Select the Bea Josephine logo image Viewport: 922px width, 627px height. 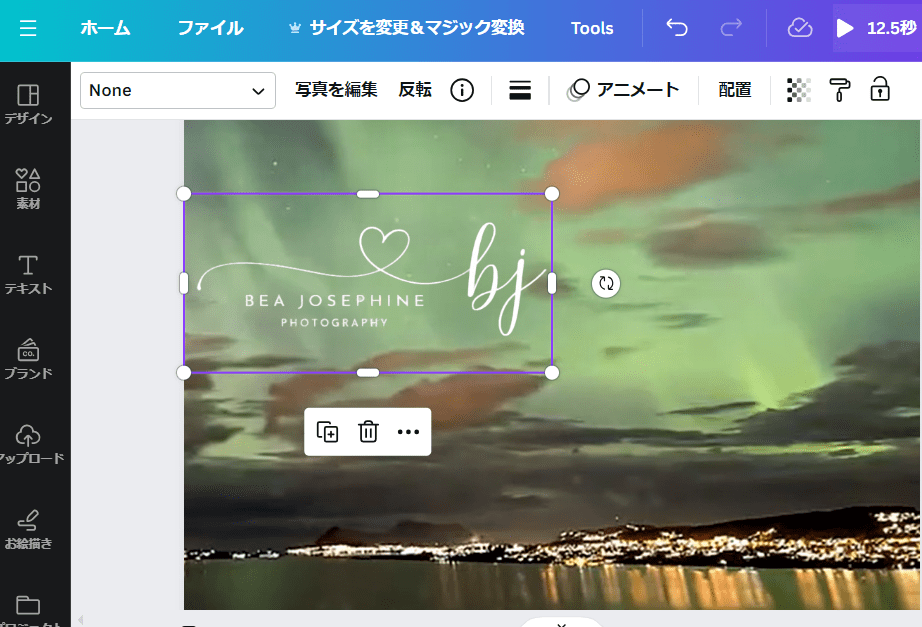(x=368, y=283)
